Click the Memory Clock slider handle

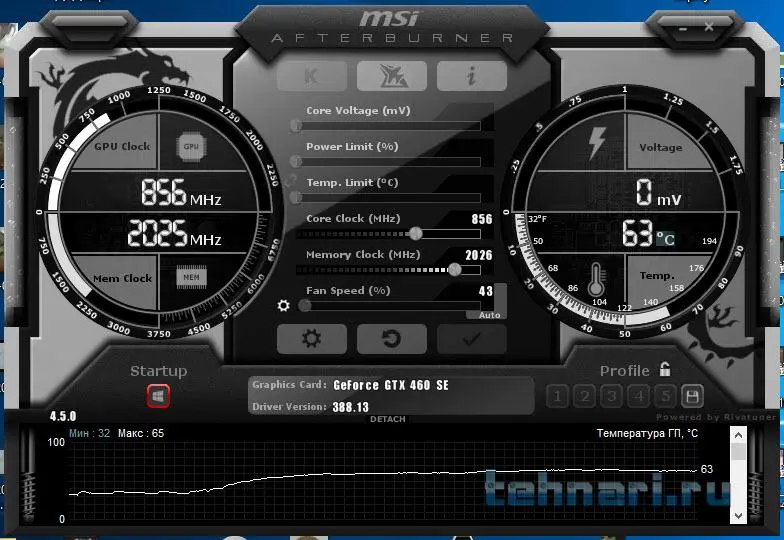tap(454, 270)
